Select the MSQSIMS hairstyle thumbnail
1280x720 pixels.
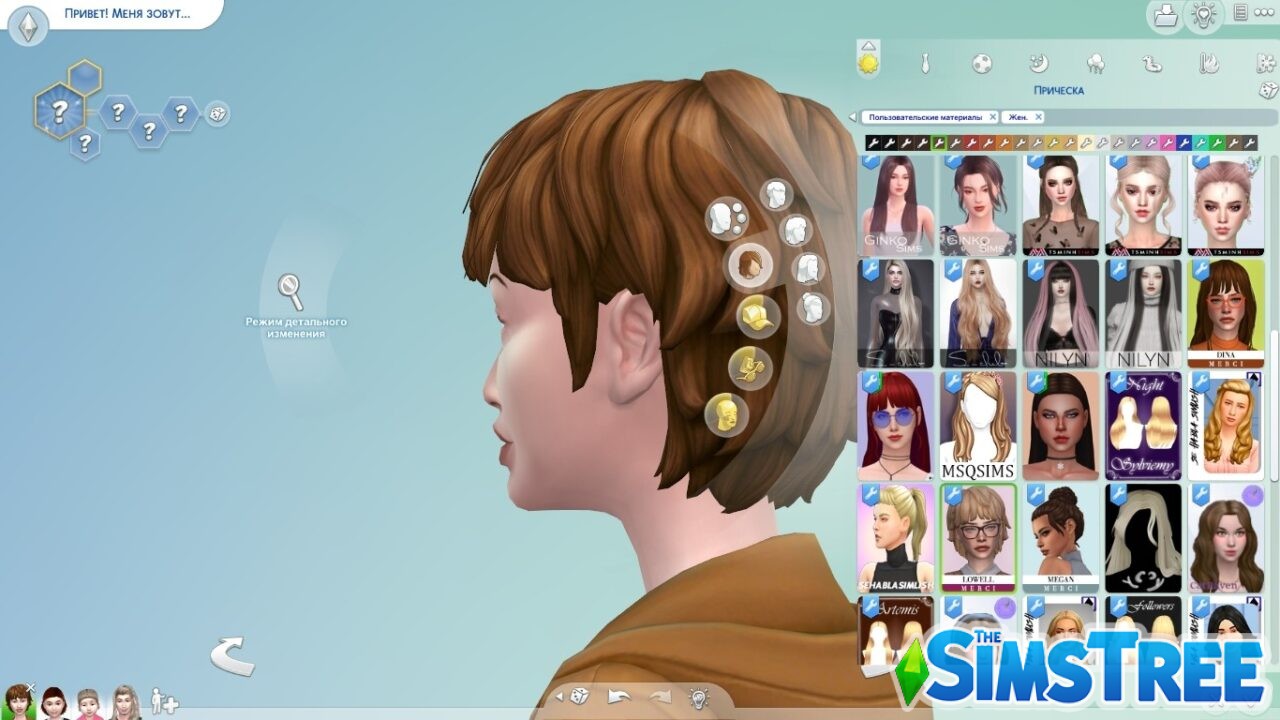[977, 426]
